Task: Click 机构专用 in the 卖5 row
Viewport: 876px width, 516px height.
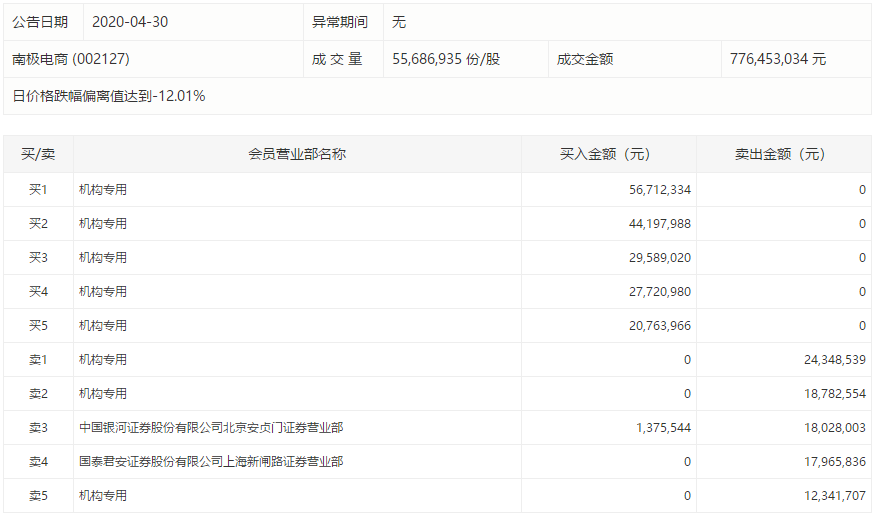Action: click(x=103, y=496)
